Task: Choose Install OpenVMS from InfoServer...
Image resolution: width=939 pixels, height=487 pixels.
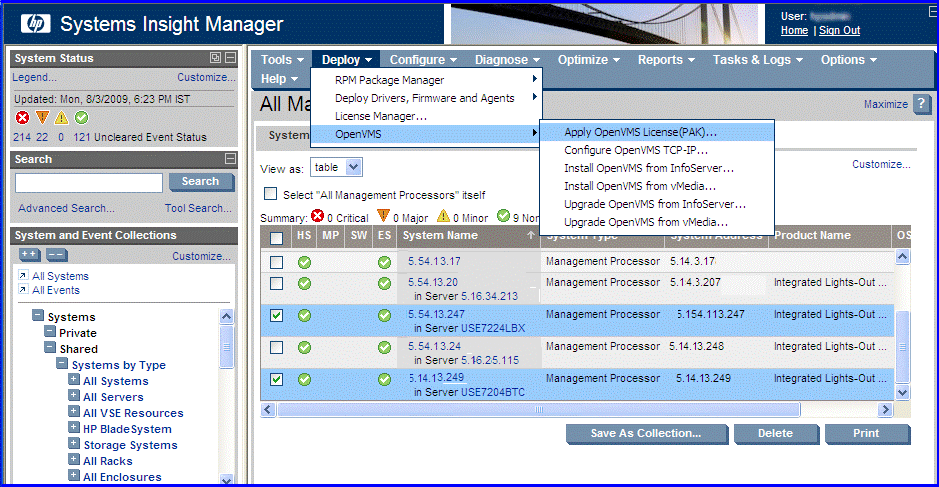Action: (657, 168)
